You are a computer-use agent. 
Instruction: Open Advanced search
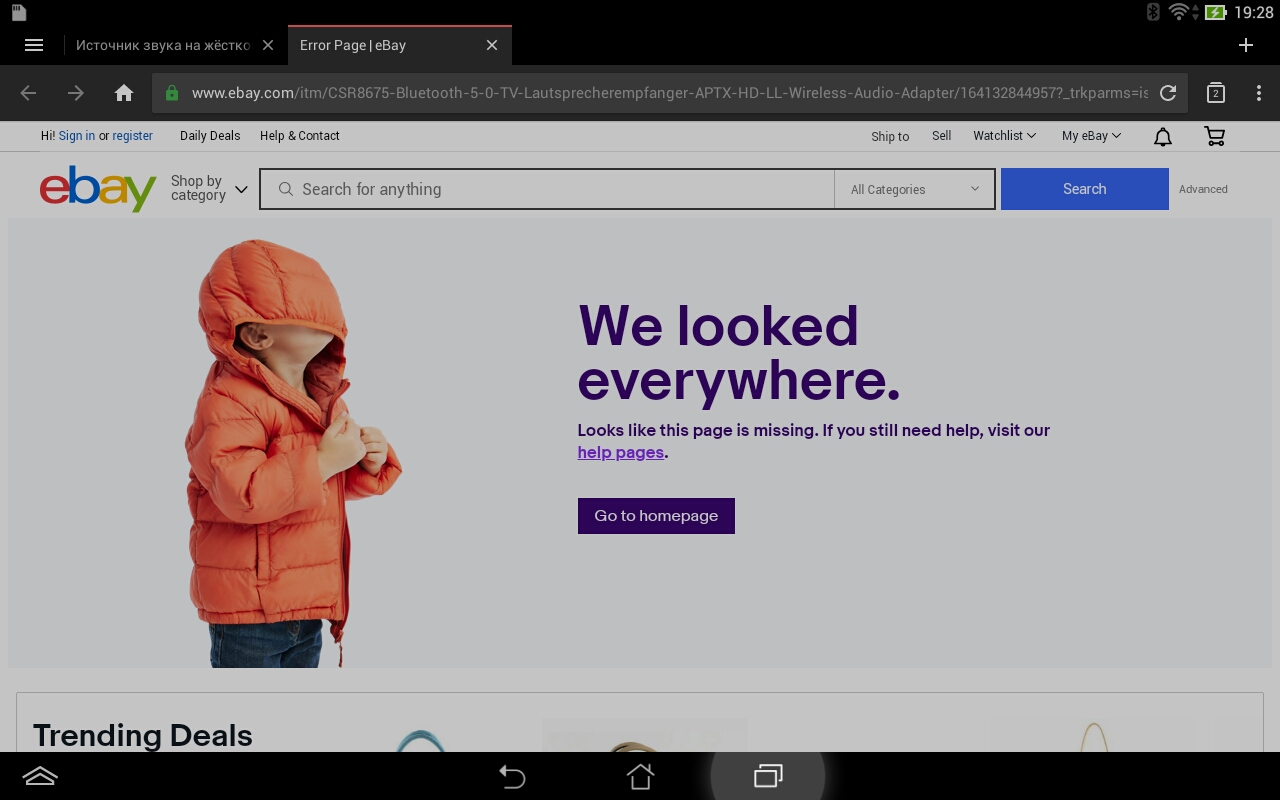click(x=1203, y=189)
